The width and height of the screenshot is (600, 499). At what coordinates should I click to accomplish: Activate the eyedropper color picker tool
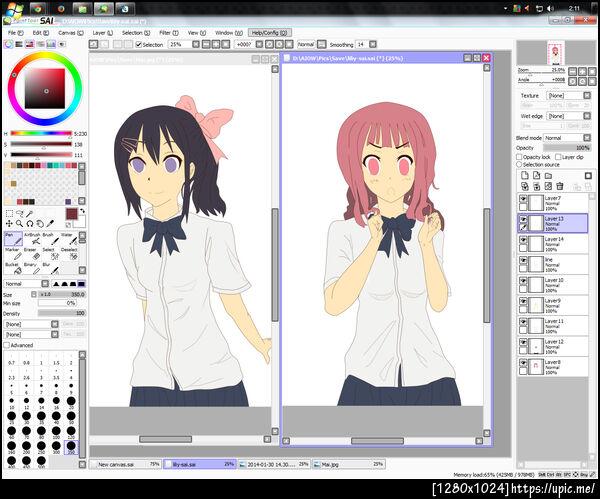pyautogui.click(x=50, y=223)
